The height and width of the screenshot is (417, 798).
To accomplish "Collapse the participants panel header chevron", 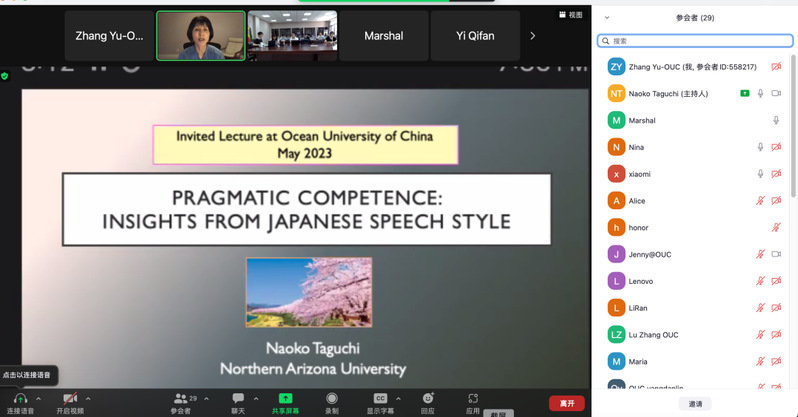I will click(x=607, y=18).
